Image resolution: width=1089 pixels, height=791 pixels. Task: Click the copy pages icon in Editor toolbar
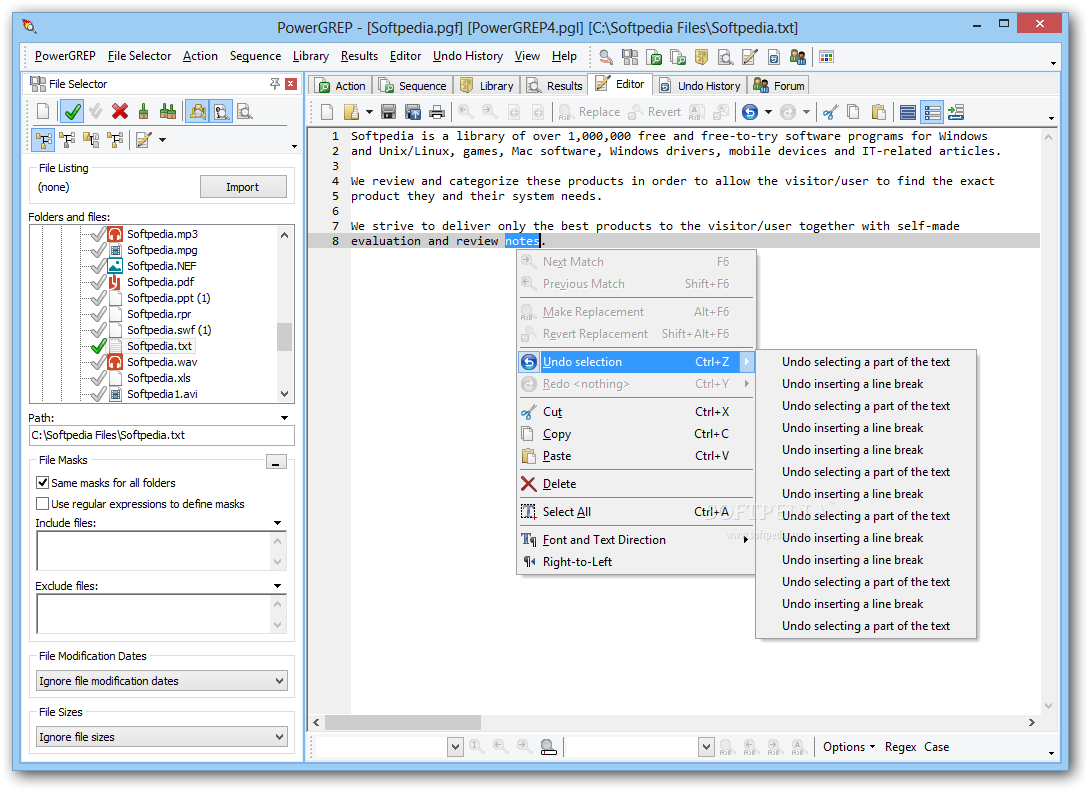coord(854,112)
